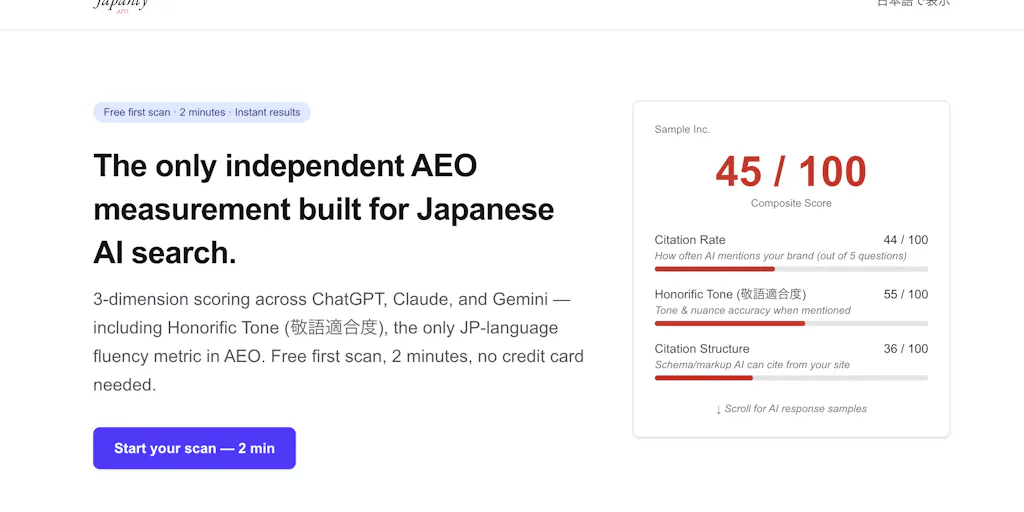Click the 44 / 100 score value
Screen dimensions: 1024x512
click(x=906, y=240)
